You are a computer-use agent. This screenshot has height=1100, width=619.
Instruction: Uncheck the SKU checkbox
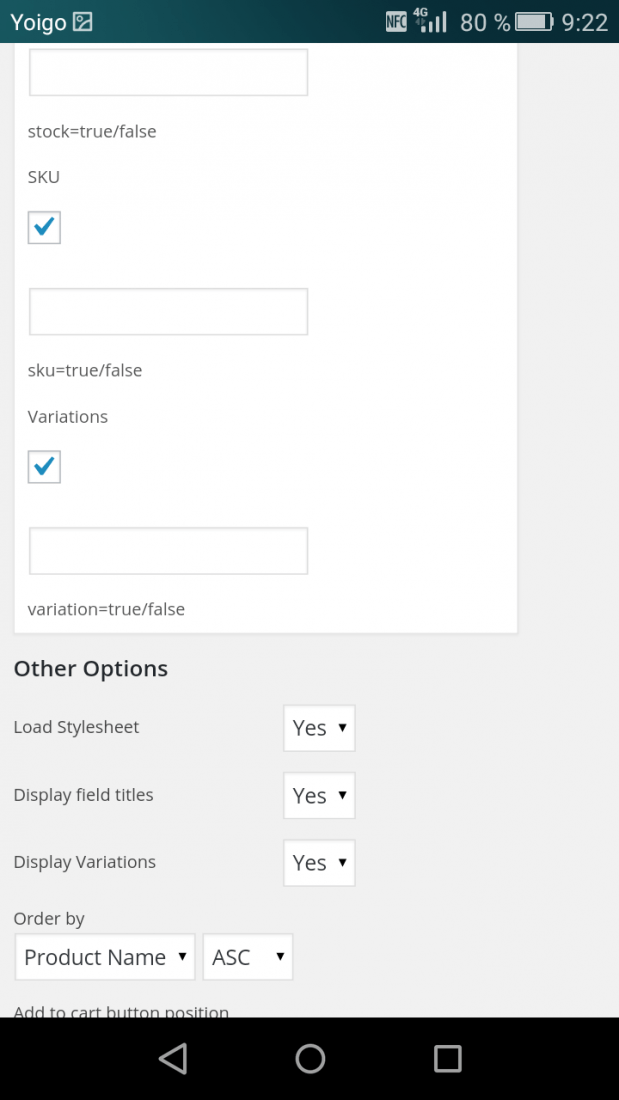pos(44,227)
